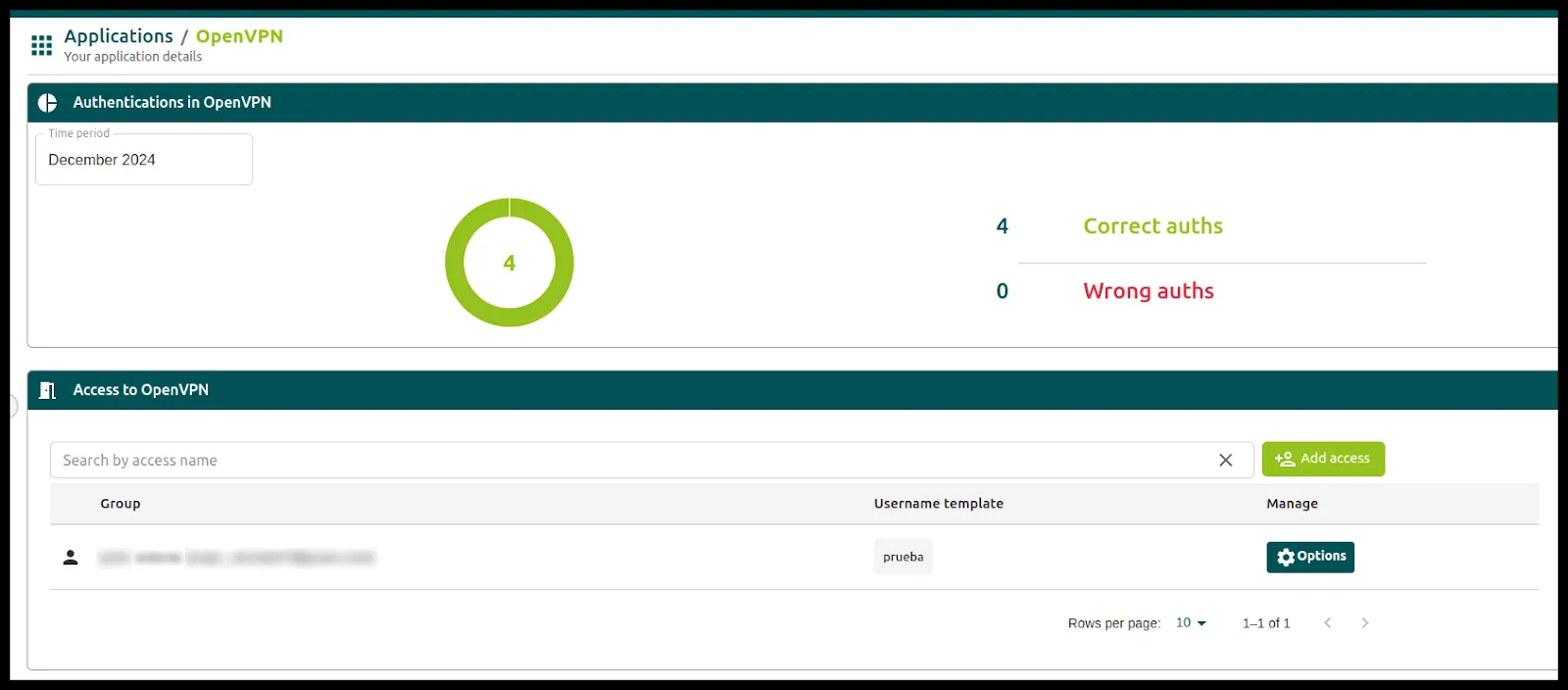Click the Manage column header
1568x690 pixels.
pyautogui.click(x=1292, y=504)
